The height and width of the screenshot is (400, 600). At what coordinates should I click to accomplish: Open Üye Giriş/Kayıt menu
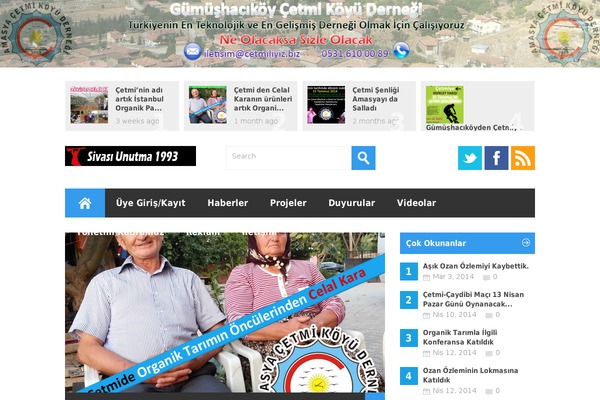coord(150,203)
